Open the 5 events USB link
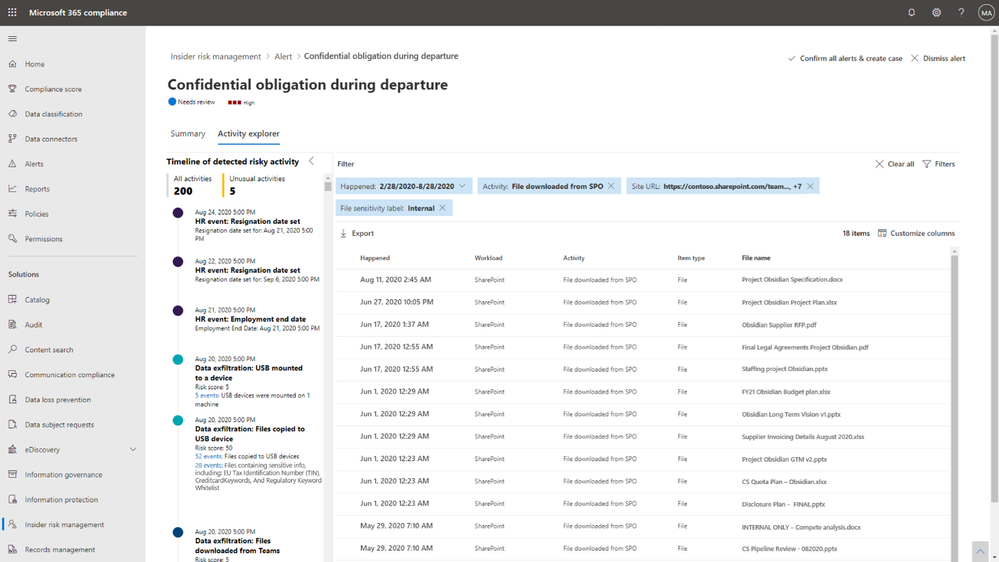 point(206,396)
